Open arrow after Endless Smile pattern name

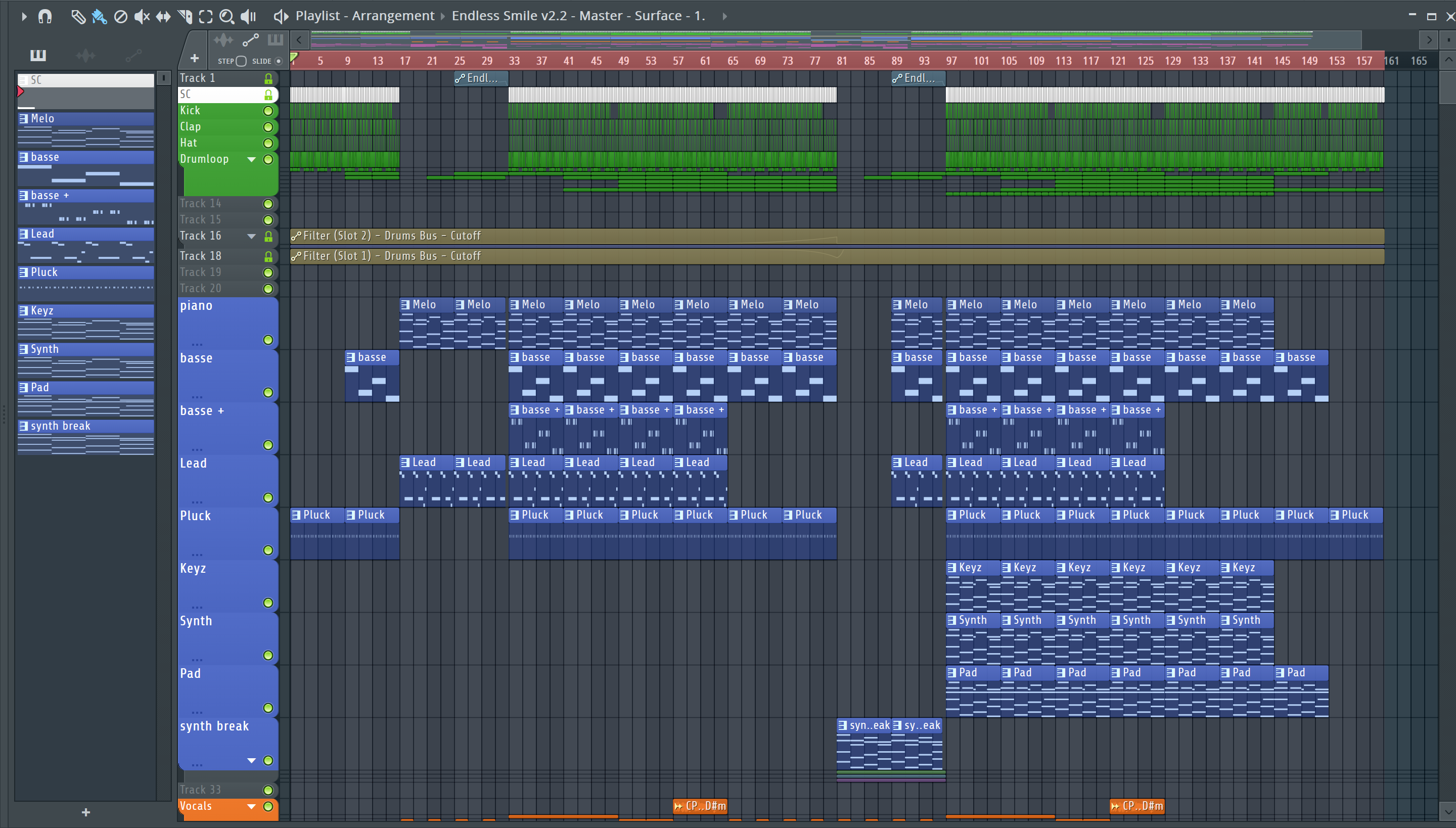[724, 17]
